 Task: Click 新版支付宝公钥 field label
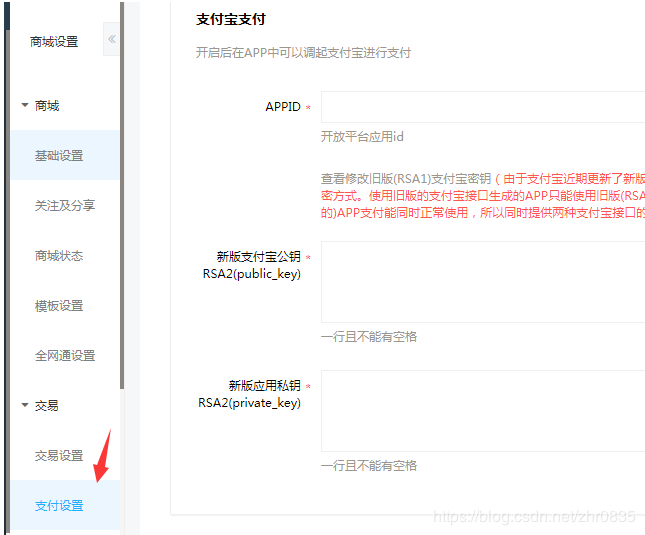(252, 265)
